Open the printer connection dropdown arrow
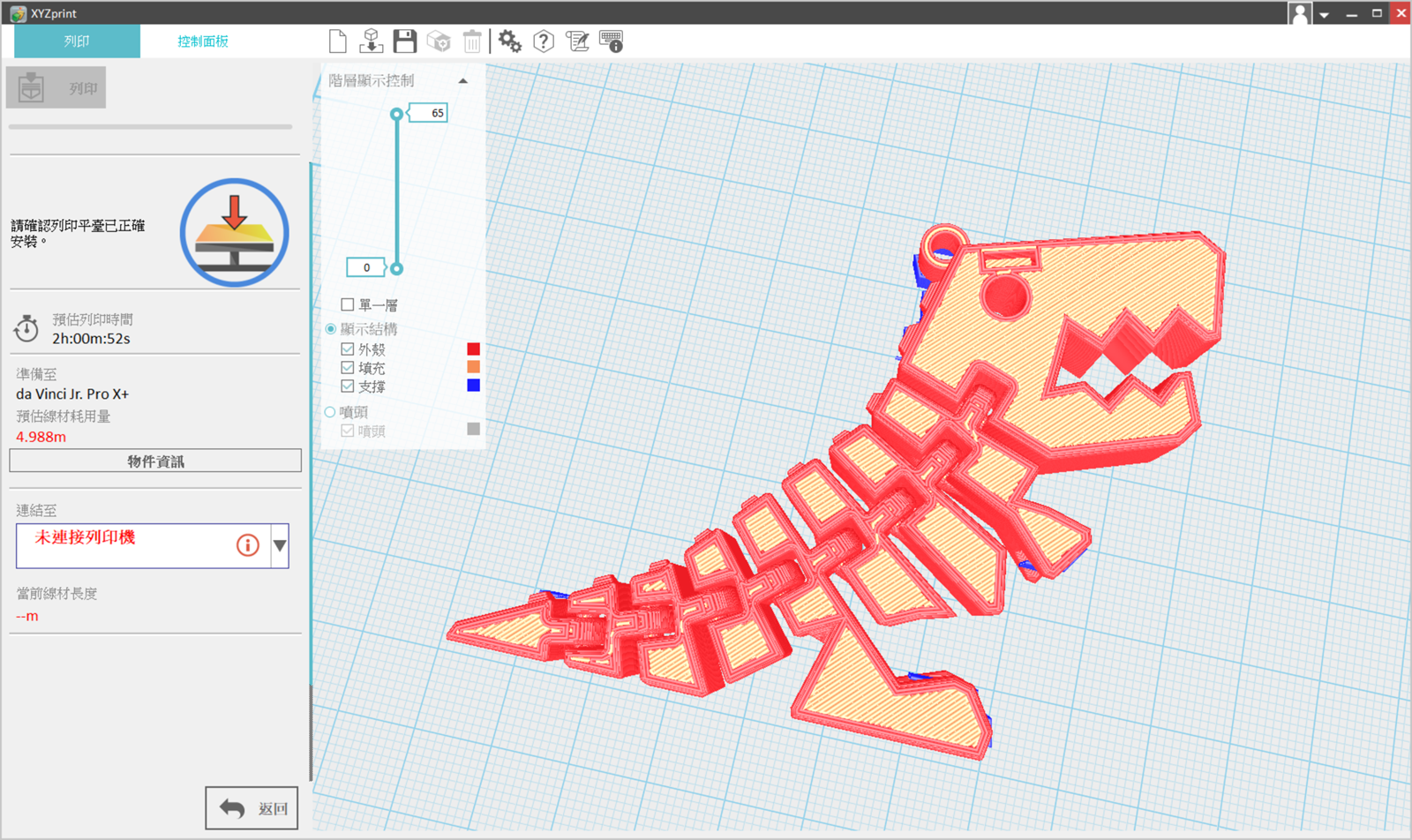Image resolution: width=1412 pixels, height=840 pixels. tap(280, 545)
